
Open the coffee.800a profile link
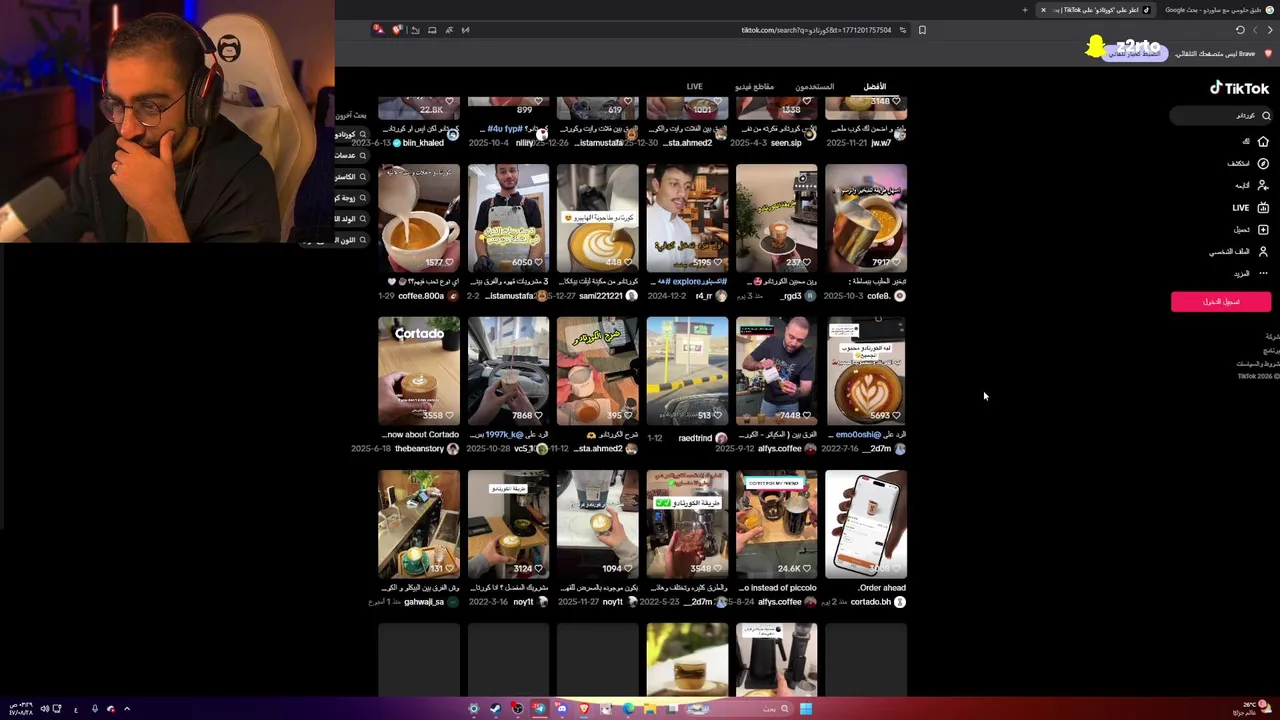[421, 296]
